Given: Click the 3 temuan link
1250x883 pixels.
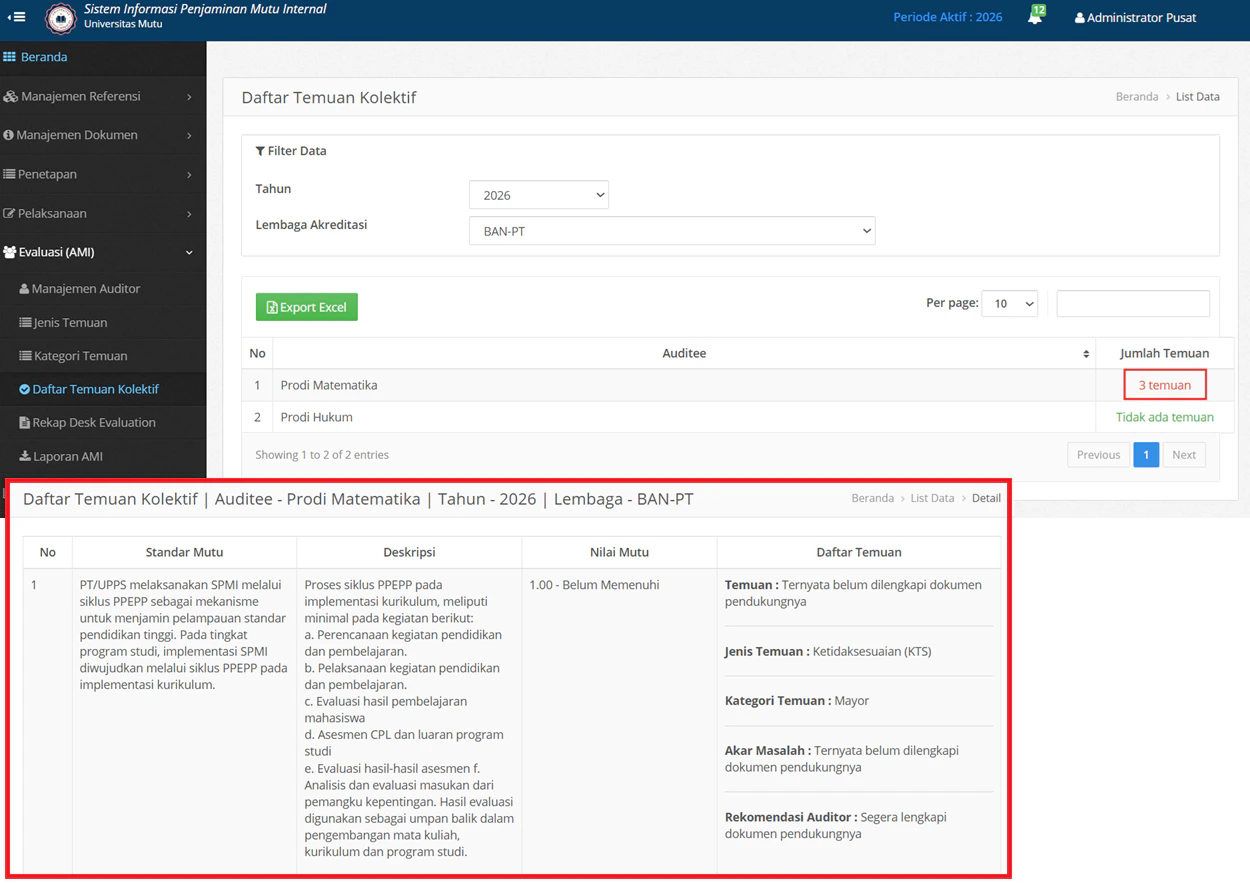Looking at the screenshot, I should tap(1165, 385).
